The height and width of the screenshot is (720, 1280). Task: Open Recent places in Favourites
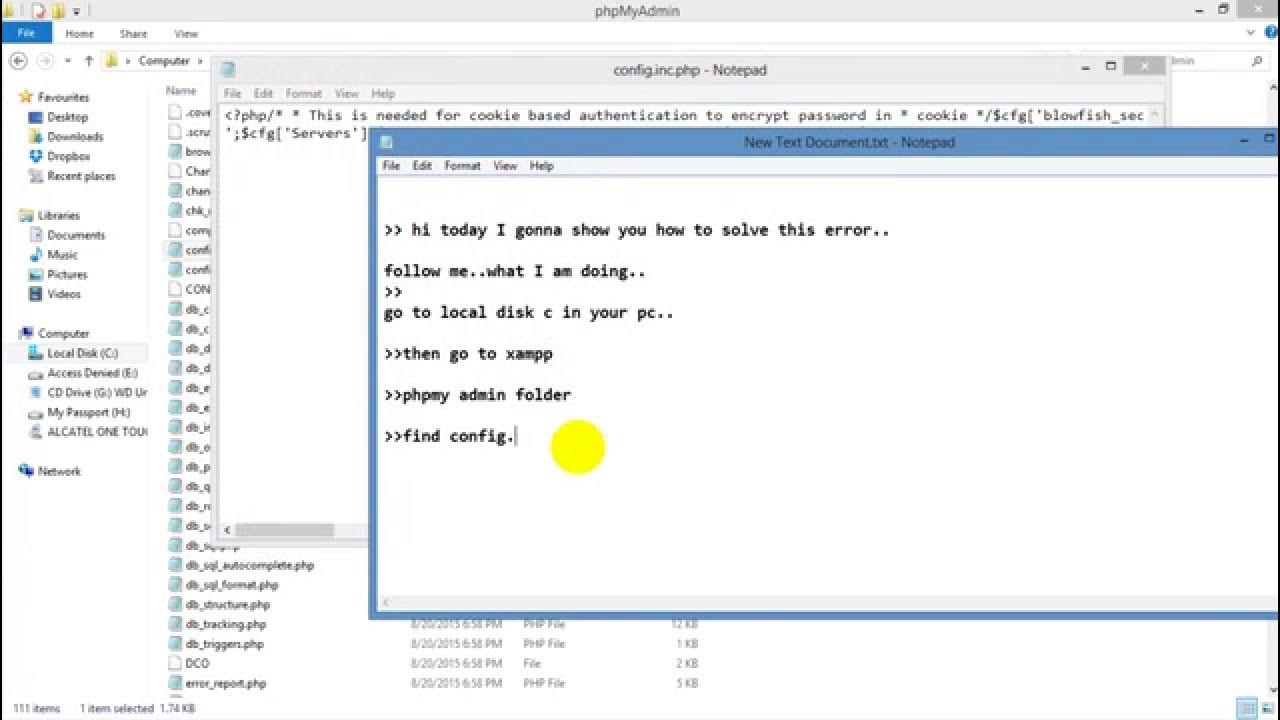81,176
